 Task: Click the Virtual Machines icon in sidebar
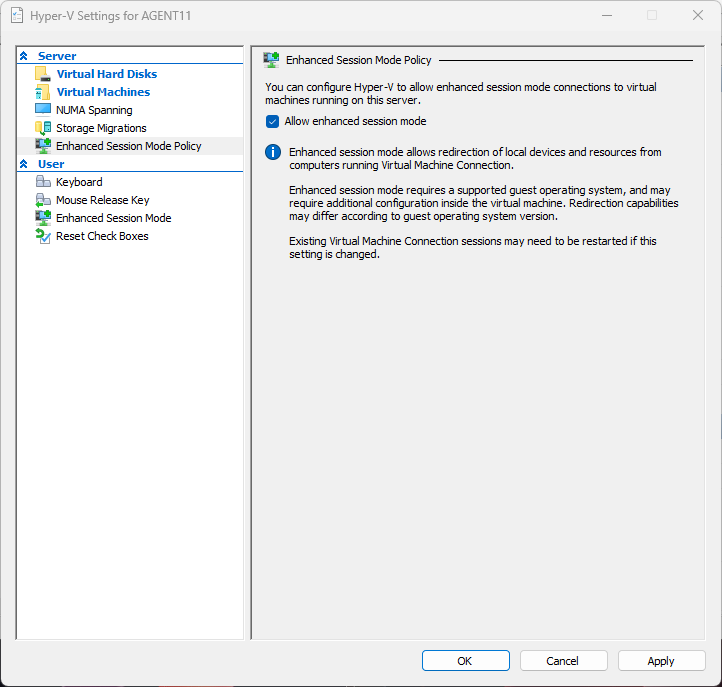(42, 92)
